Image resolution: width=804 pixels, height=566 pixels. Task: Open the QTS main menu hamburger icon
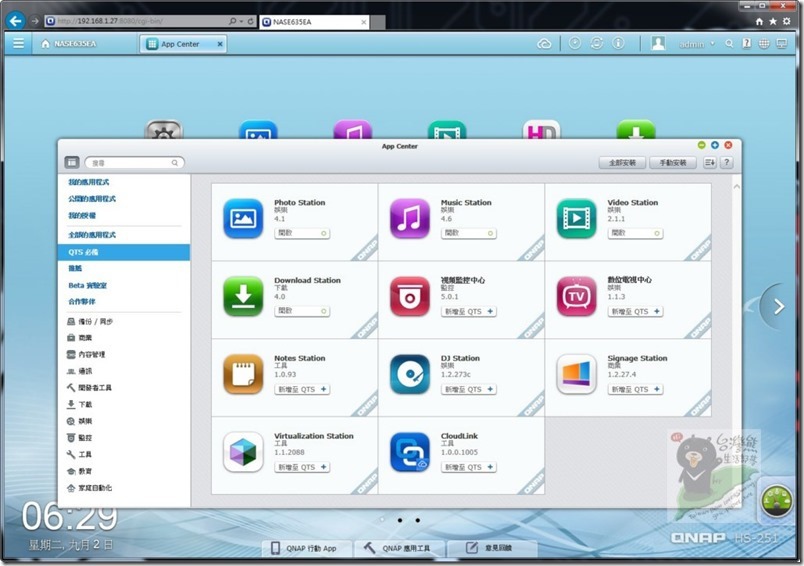[x=18, y=44]
